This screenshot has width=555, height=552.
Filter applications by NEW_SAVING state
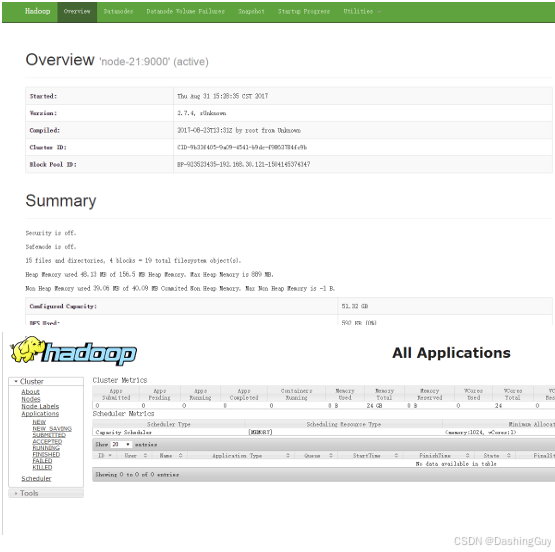(x=52, y=429)
